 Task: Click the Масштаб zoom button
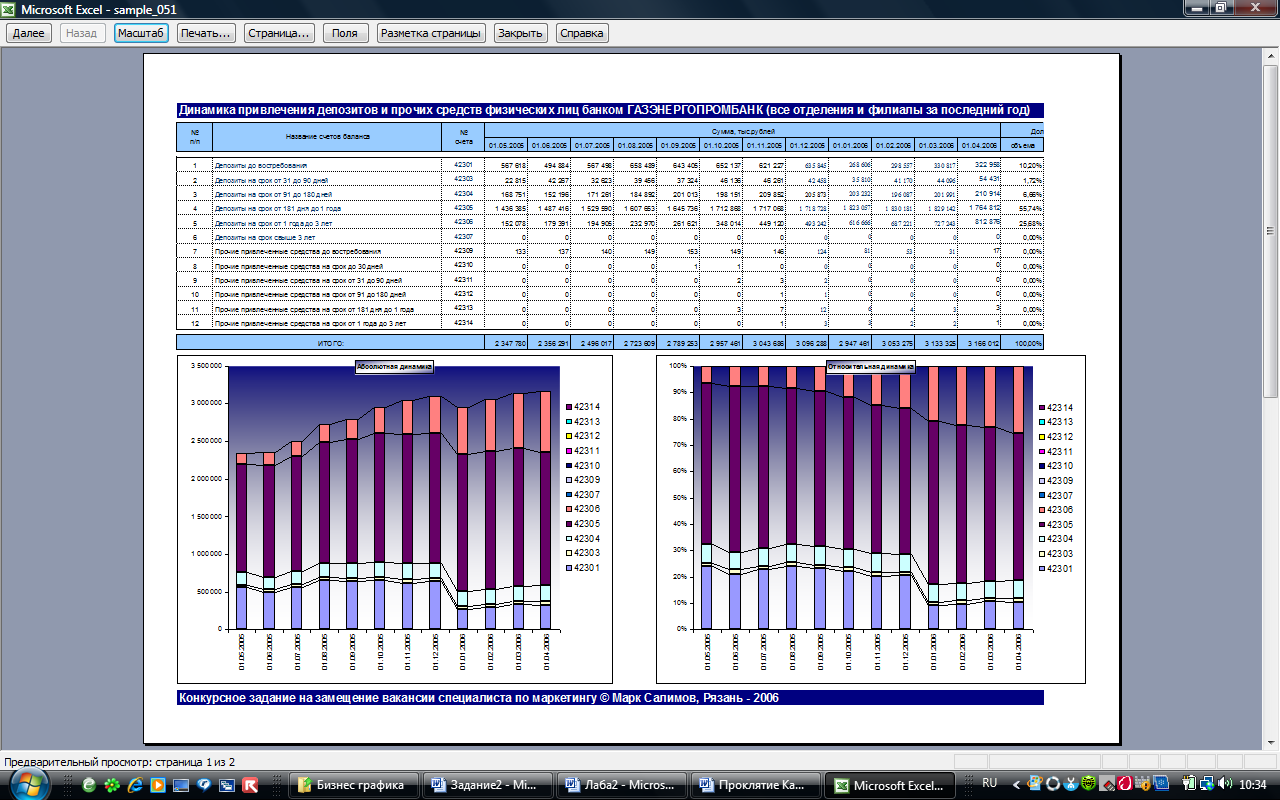tap(141, 33)
